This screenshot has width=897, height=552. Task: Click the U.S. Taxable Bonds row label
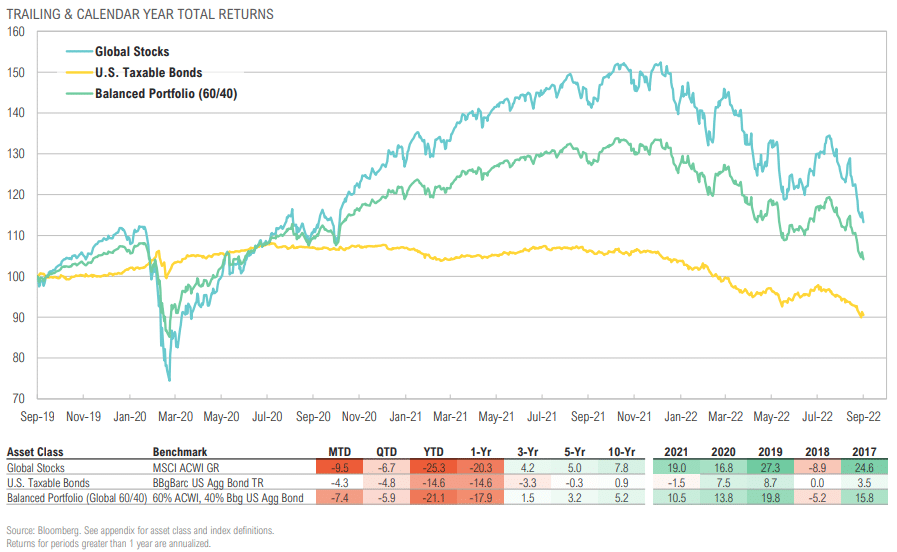pyautogui.click(x=48, y=483)
